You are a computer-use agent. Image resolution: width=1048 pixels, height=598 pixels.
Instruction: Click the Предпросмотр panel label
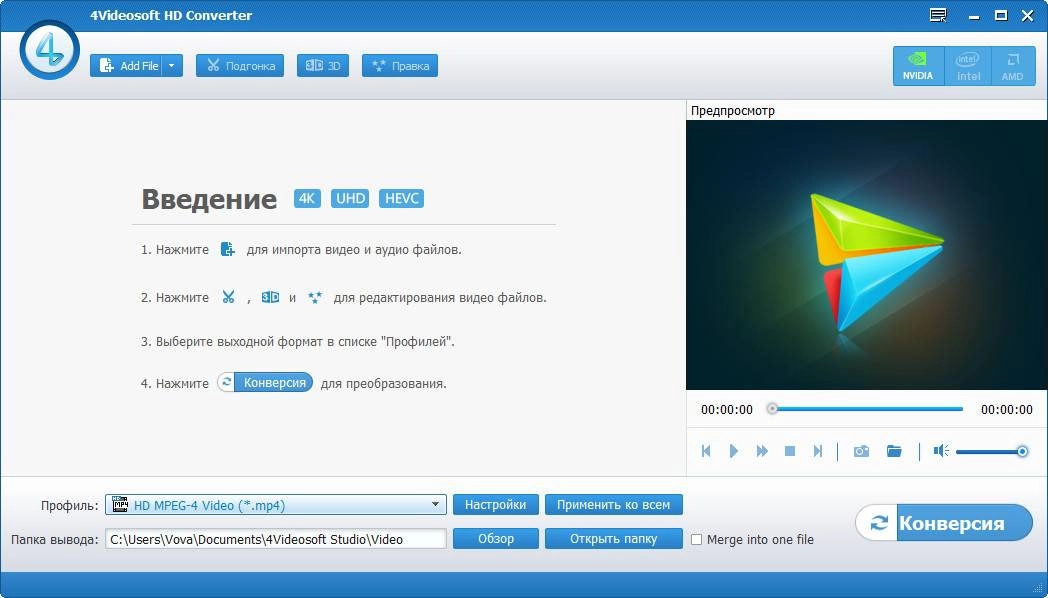[733, 110]
